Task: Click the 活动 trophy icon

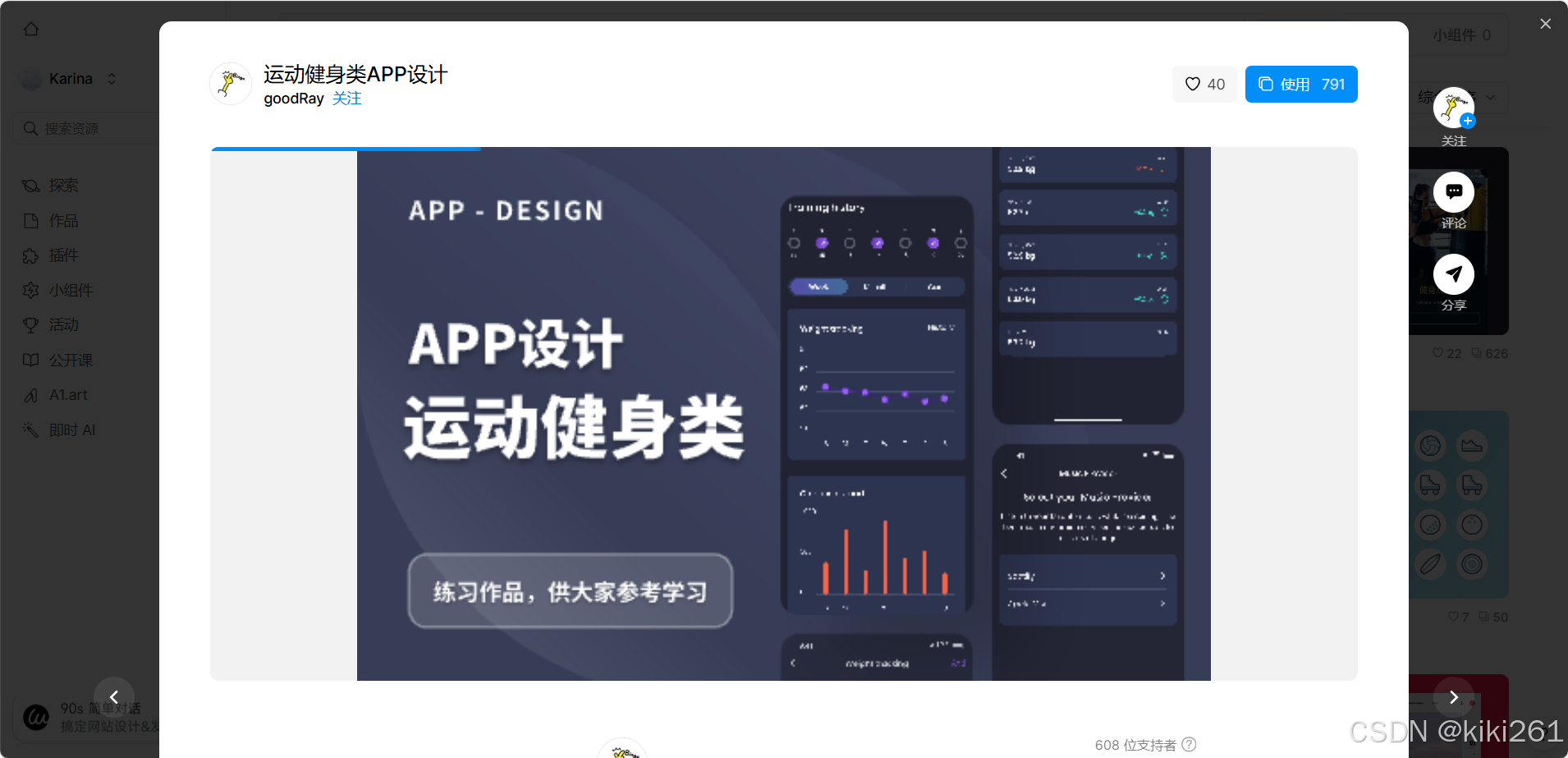Action: tap(30, 325)
